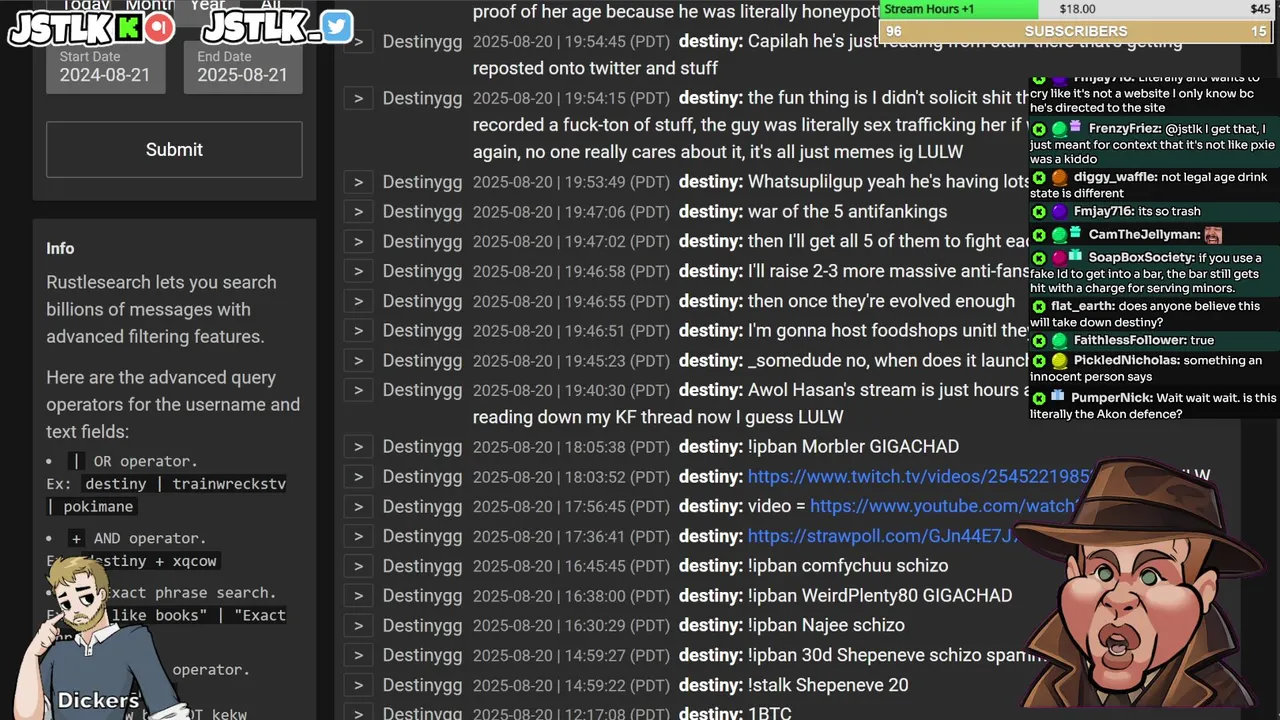
Task: Expand the 18:03:52 twitch link row
Action: [358, 477]
